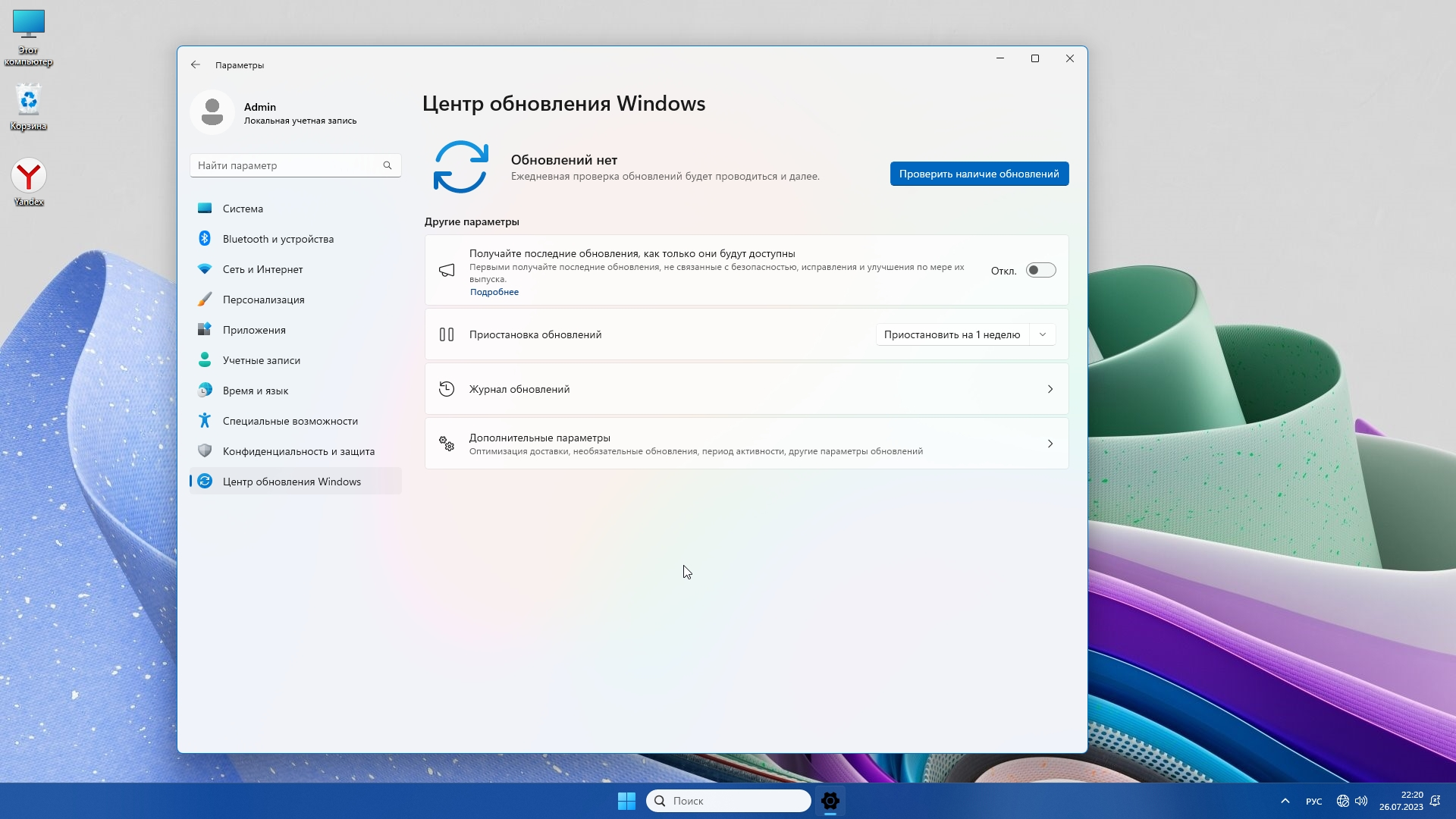This screenshot has height=819, width=1456.
Task: Click the Admin user avatar icon
Action: (212, 112)
